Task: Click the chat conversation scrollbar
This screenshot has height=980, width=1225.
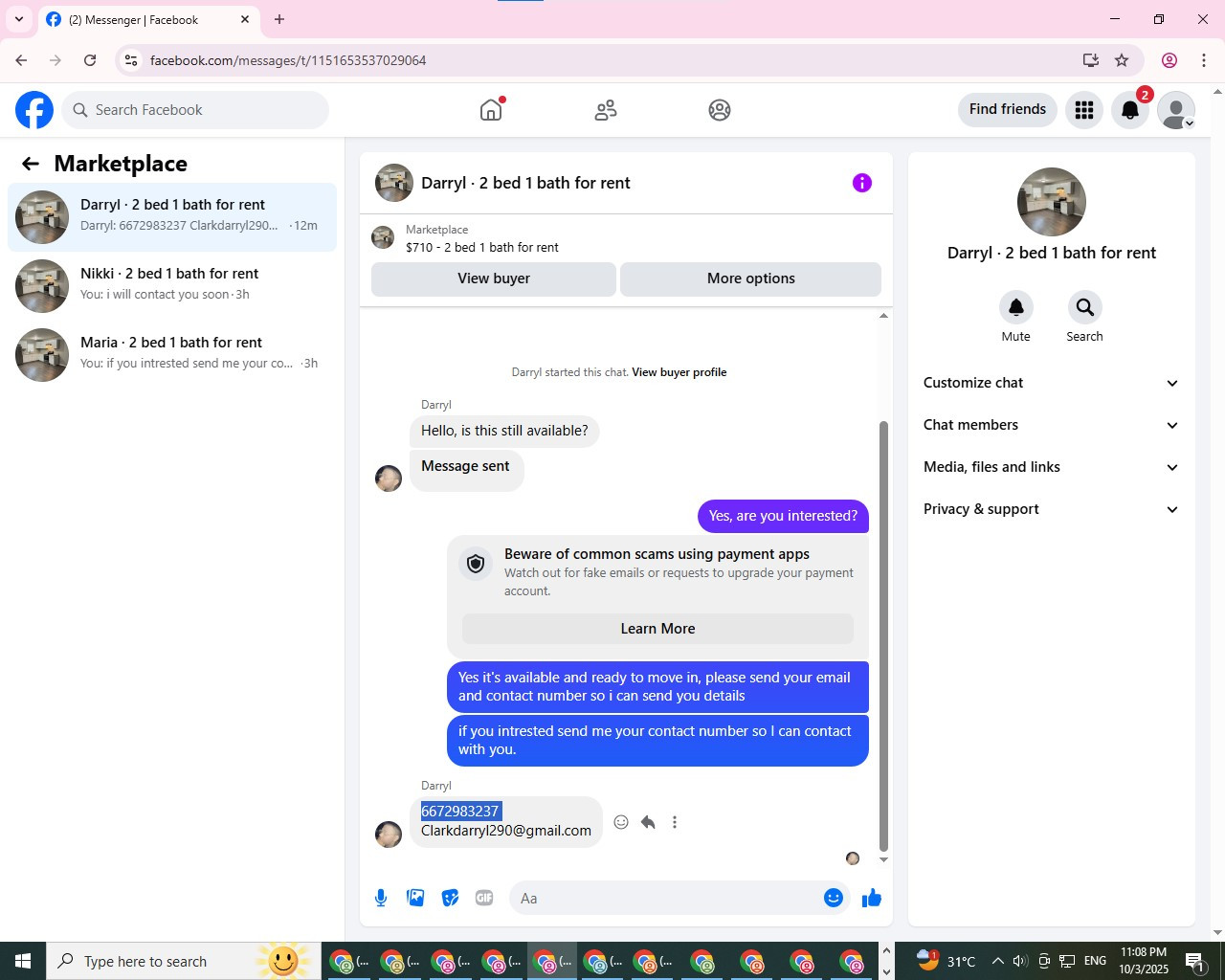Action: [x=883, y=635]
